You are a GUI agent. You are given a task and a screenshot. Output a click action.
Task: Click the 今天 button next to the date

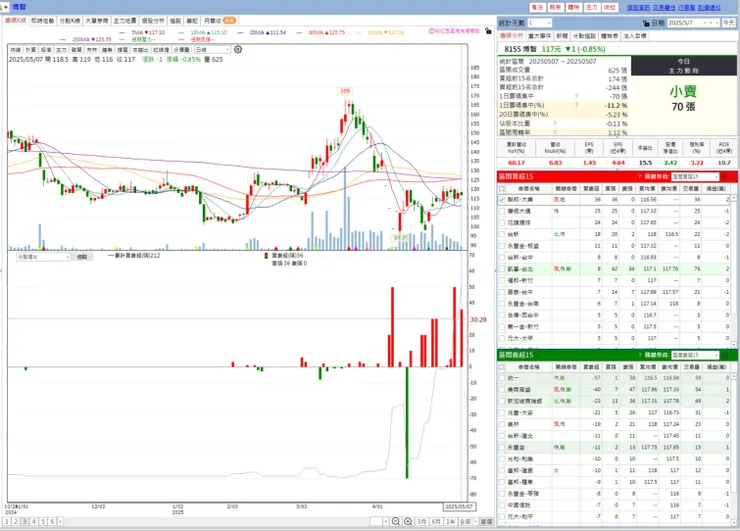tap(729, 23)
